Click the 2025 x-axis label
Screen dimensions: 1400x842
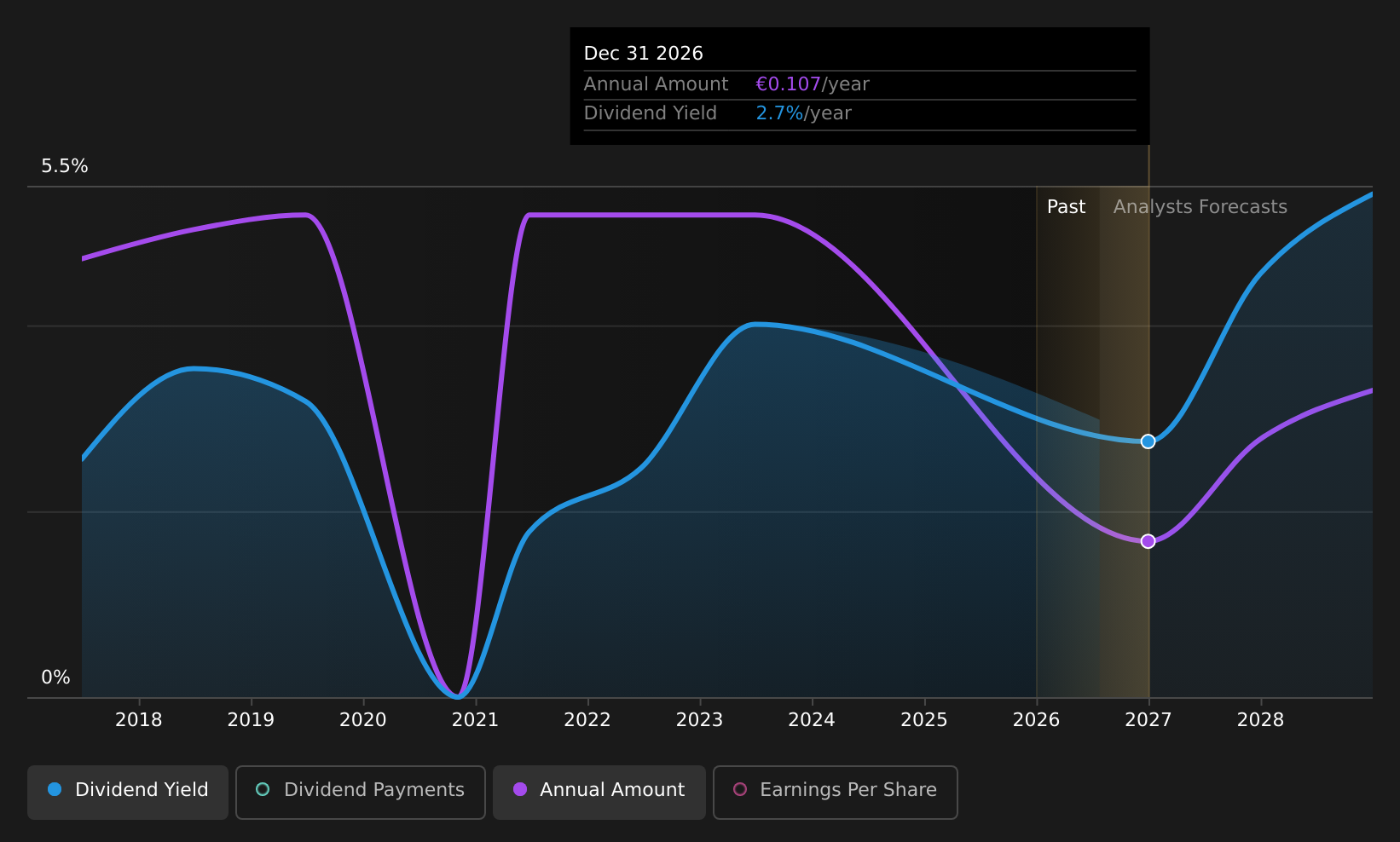[924, 720]
